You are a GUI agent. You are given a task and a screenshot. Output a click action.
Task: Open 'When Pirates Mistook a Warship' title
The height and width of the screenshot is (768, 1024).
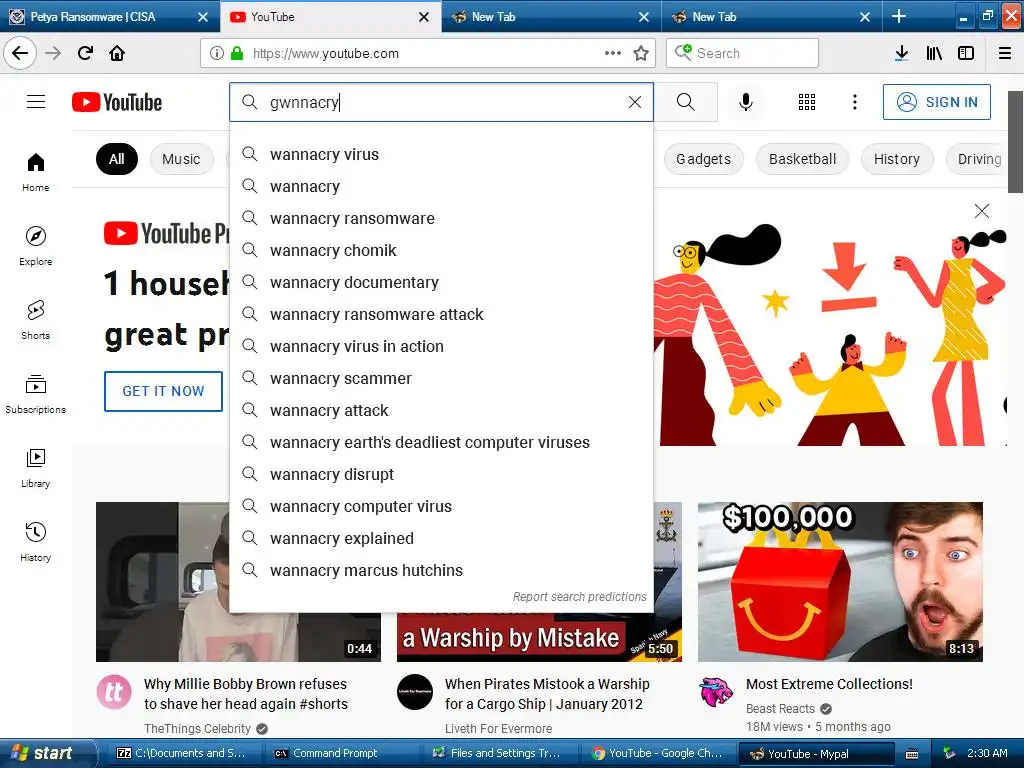tap(547, 694)
